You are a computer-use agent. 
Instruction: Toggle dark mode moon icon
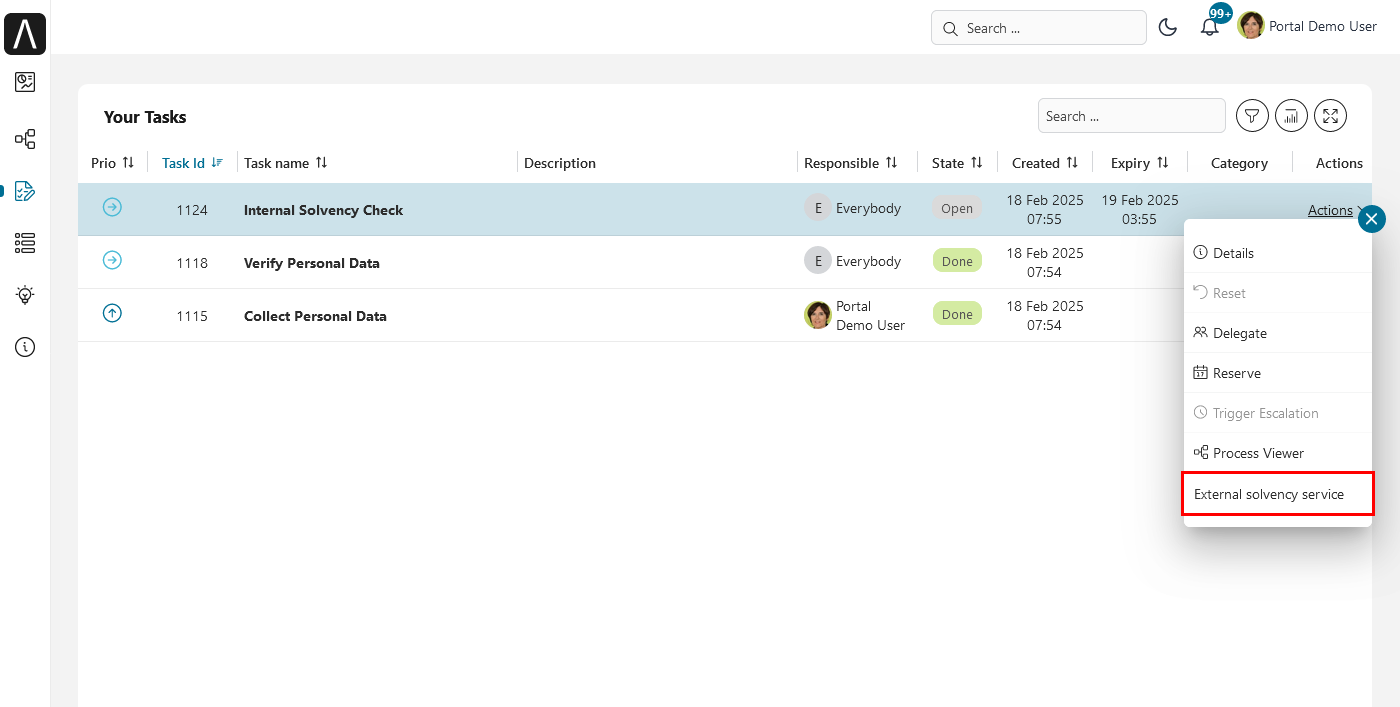(x=1167, y=28)
